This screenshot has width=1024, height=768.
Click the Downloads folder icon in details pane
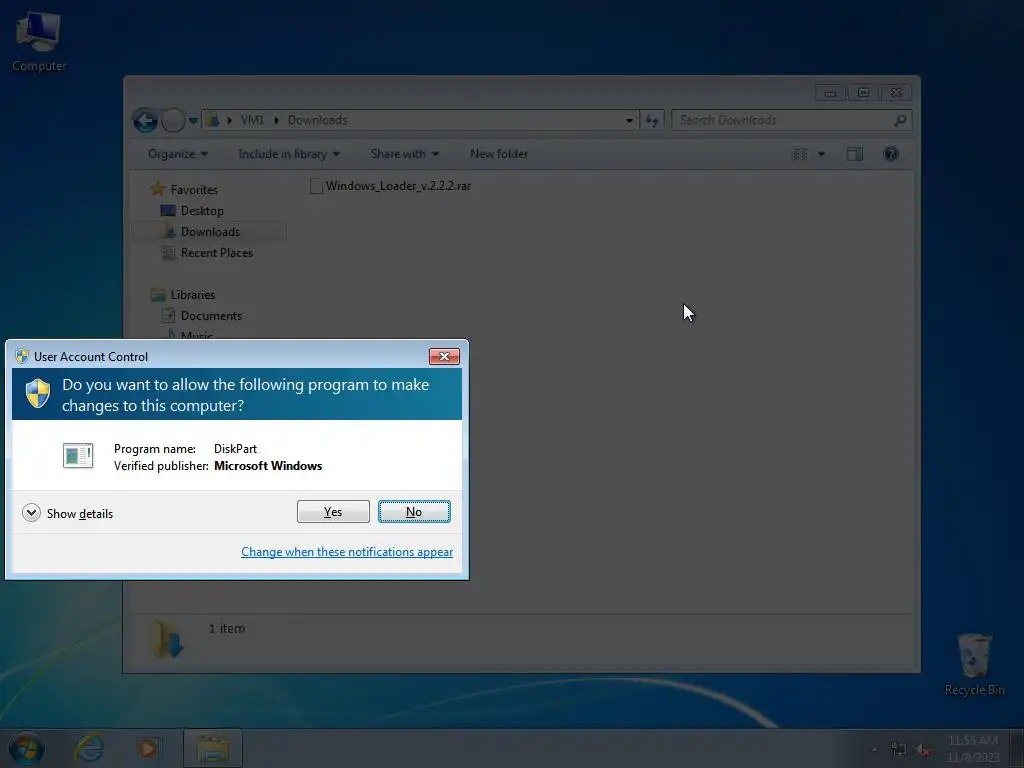[x=167, y=639]
